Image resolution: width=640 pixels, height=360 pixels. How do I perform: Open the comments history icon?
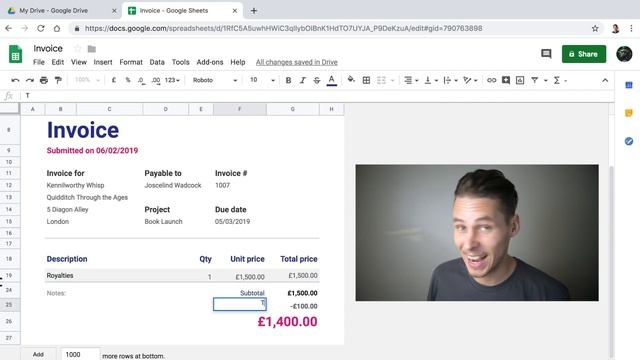point(546,54)
